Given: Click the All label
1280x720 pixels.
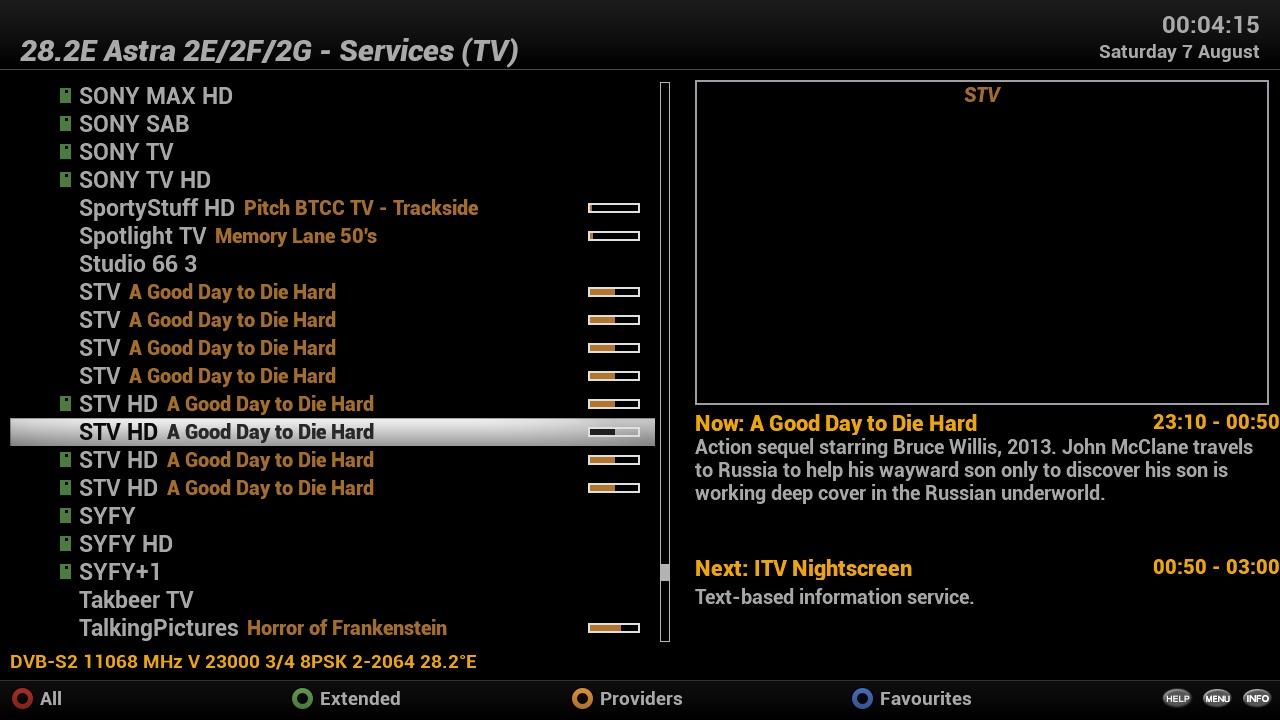Looking at the screenshot, I should point(51,699).
